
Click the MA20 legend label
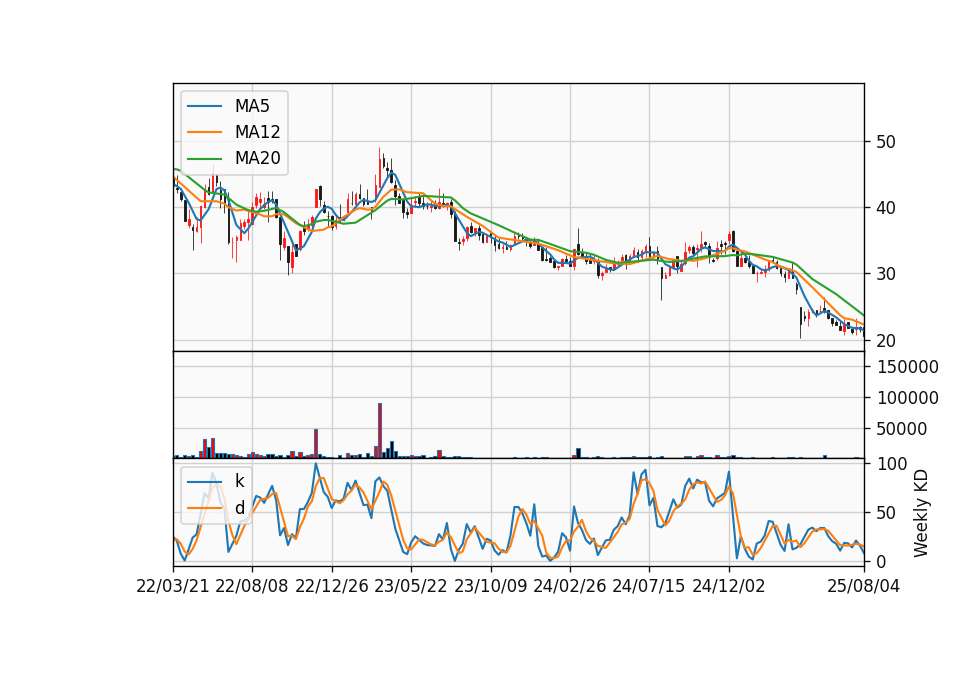tap(257, 159)
